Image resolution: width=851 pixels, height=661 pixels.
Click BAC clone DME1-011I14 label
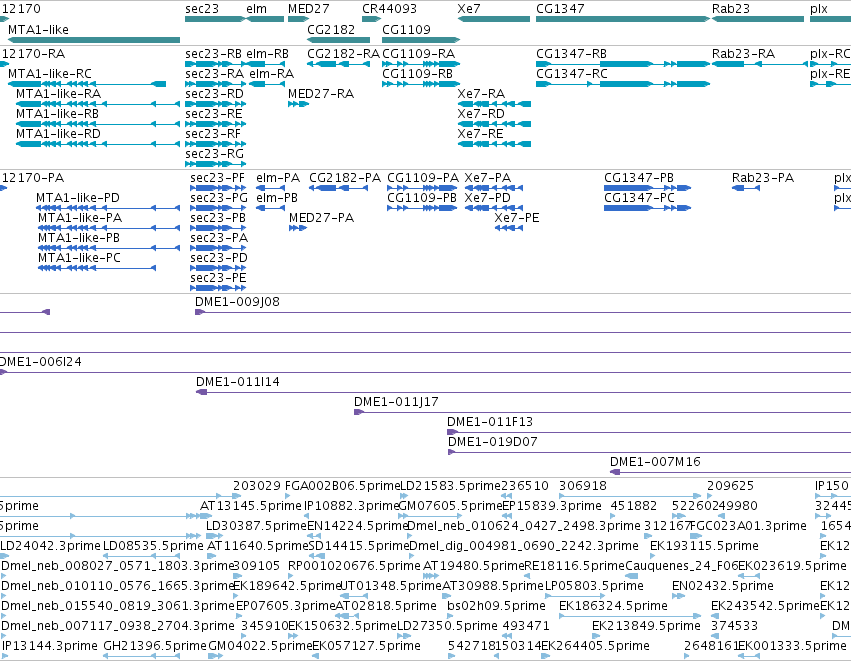pos(238,382)
